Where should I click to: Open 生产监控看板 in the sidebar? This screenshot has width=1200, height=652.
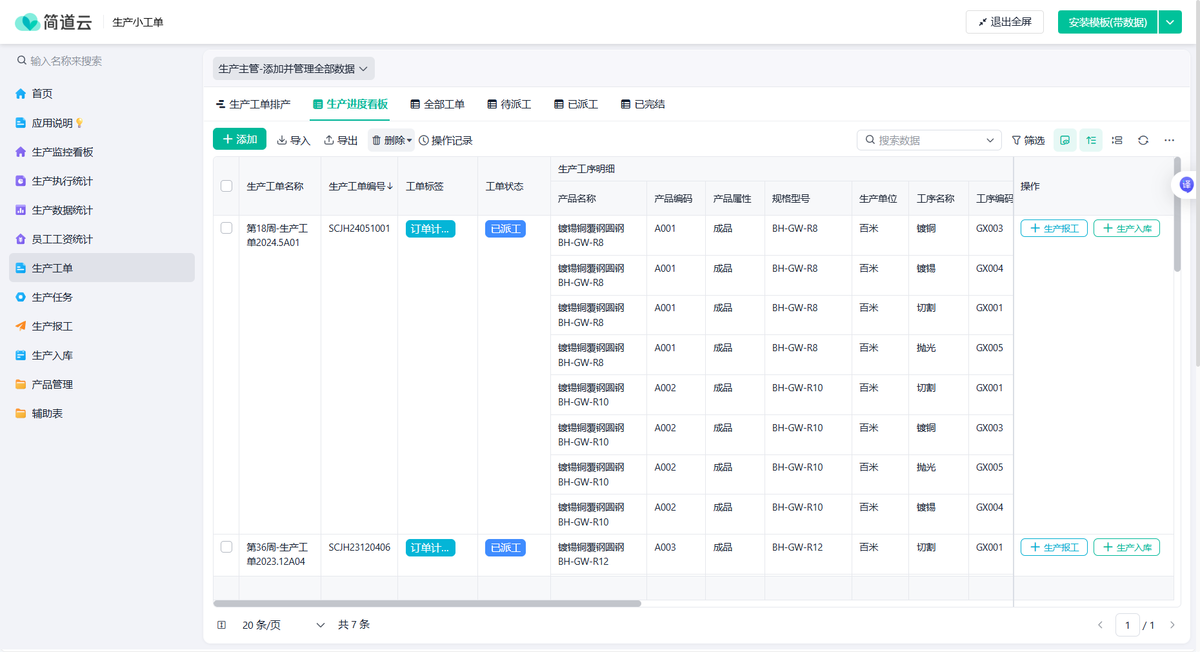pos(62,152)
